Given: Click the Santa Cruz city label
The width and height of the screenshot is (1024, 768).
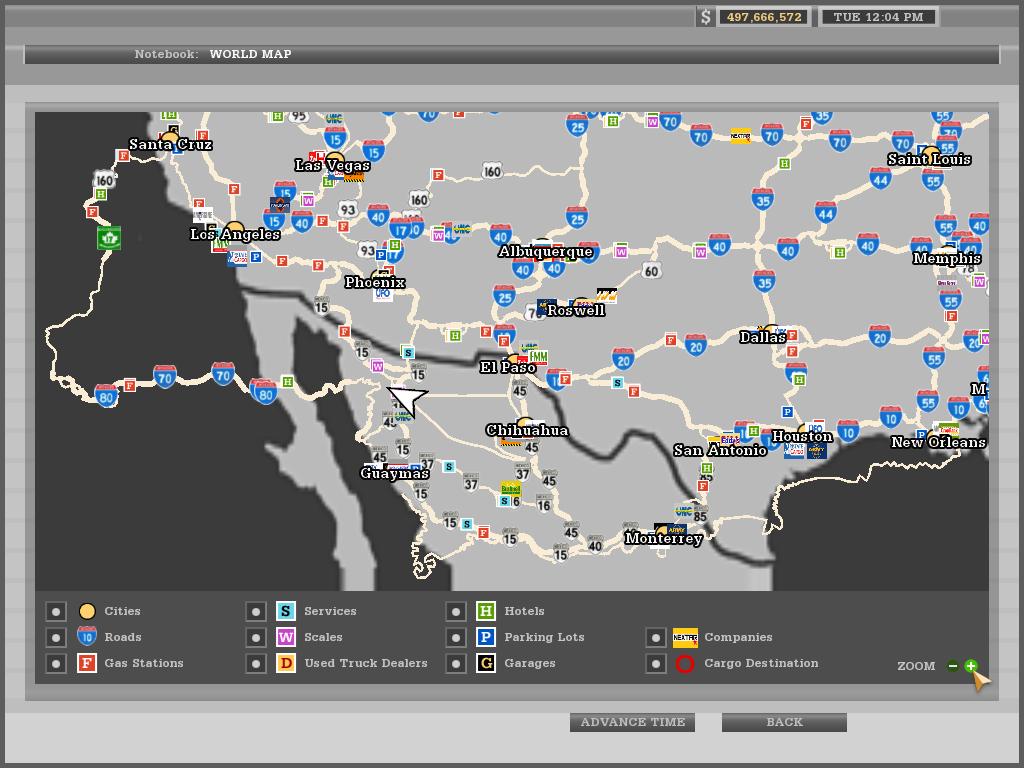Looking at the screenshot, I should tap(170, 144).
